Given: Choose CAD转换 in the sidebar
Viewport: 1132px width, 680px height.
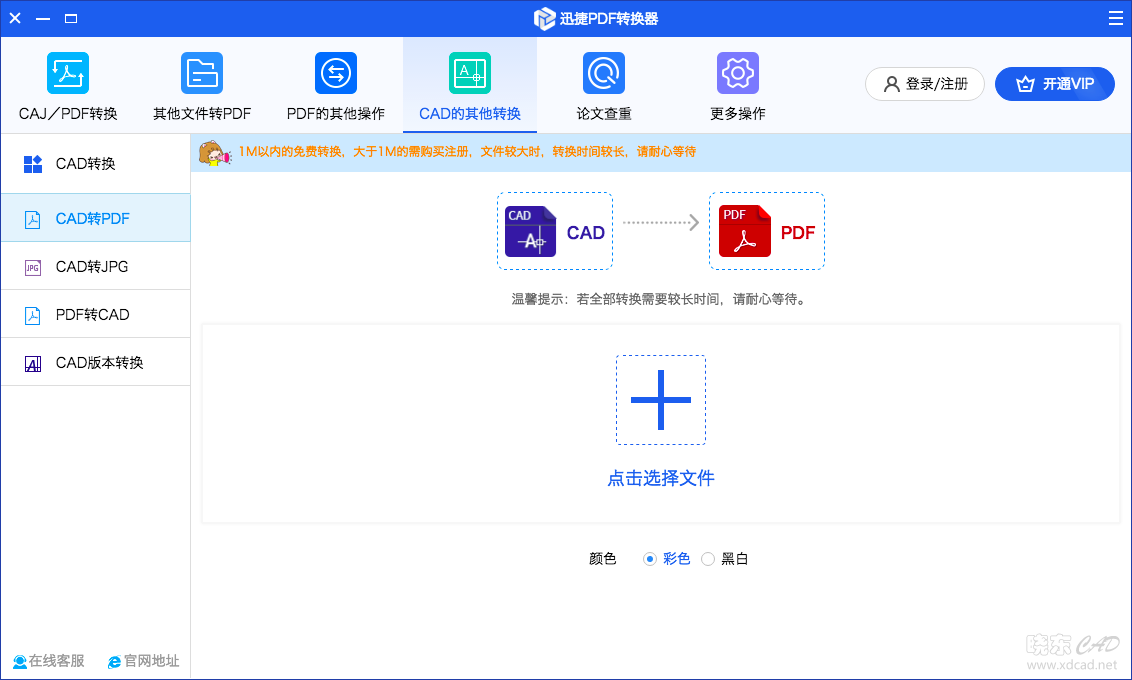Looking at the screenshot, I should [x=95, y=164].
